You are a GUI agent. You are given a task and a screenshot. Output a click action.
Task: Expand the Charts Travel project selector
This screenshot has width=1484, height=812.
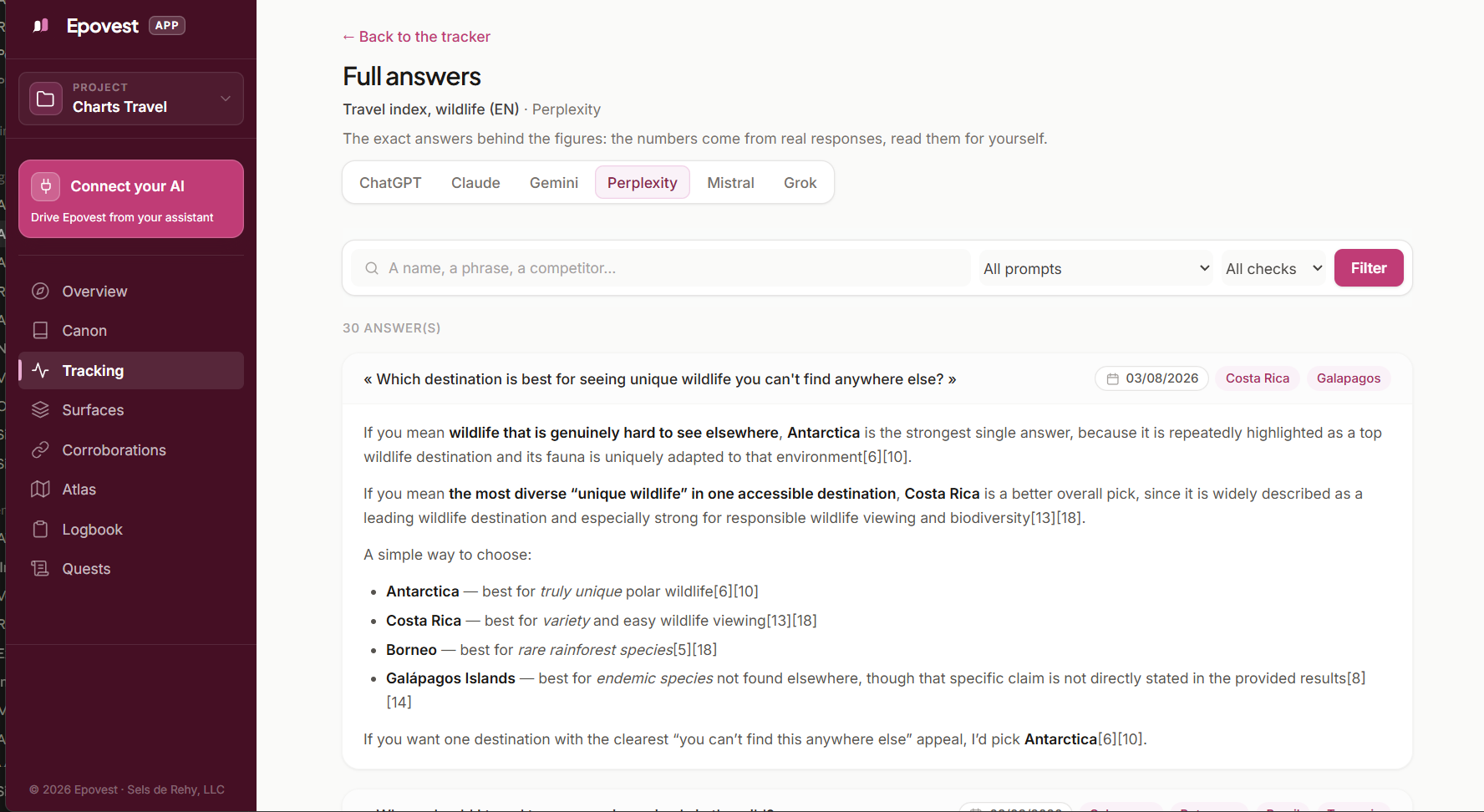point(131,99)
